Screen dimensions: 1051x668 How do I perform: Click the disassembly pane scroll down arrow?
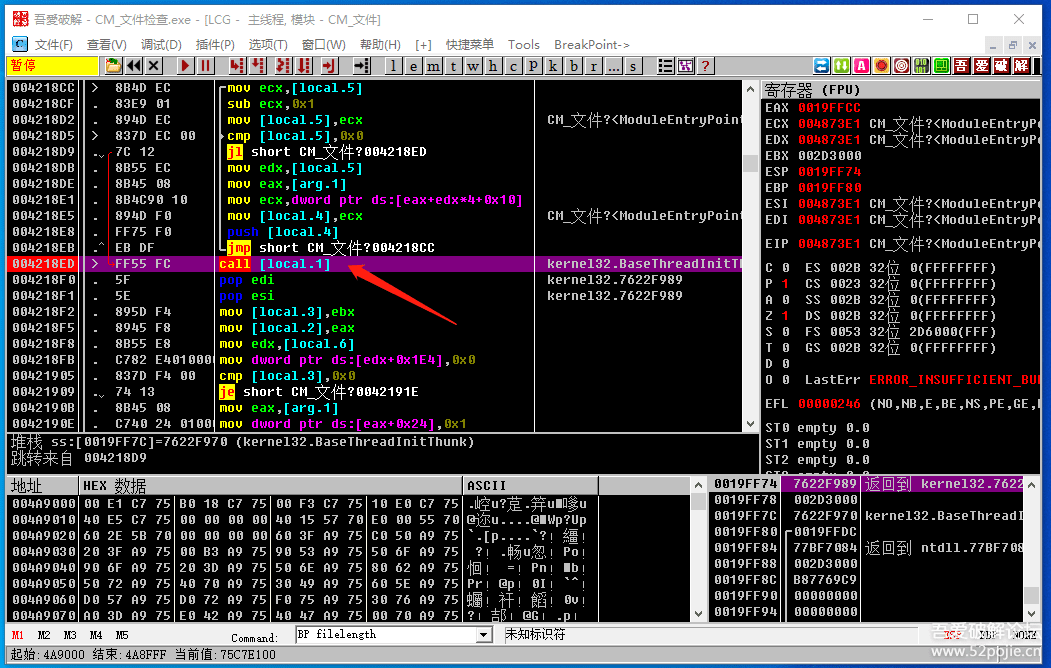(751, 424)
